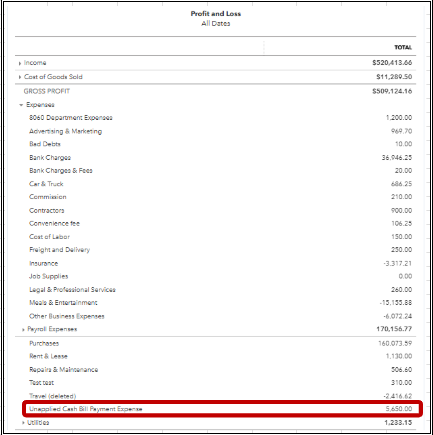Image resolution: width=433 pixels, height=435 pixels.
Task: Click the All Dates subtitle
Action: 216,23
